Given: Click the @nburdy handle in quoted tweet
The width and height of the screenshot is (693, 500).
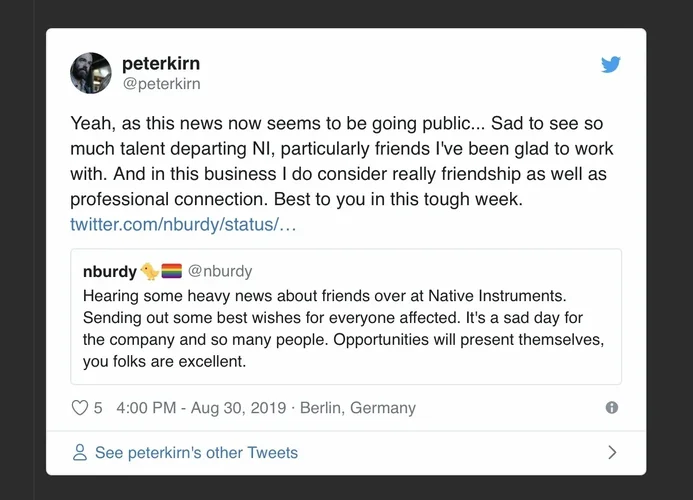Looking at the screenshot, I should (x=220, y=271).
